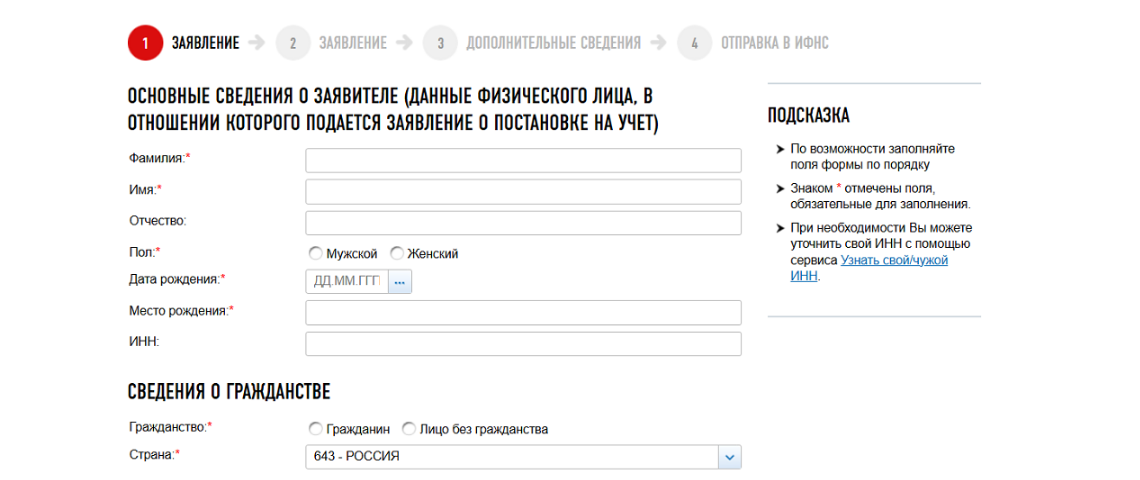The image size is (1140, 480).
Task: Choose Лицо без гражданства radio option
Action: click(409, 429)
